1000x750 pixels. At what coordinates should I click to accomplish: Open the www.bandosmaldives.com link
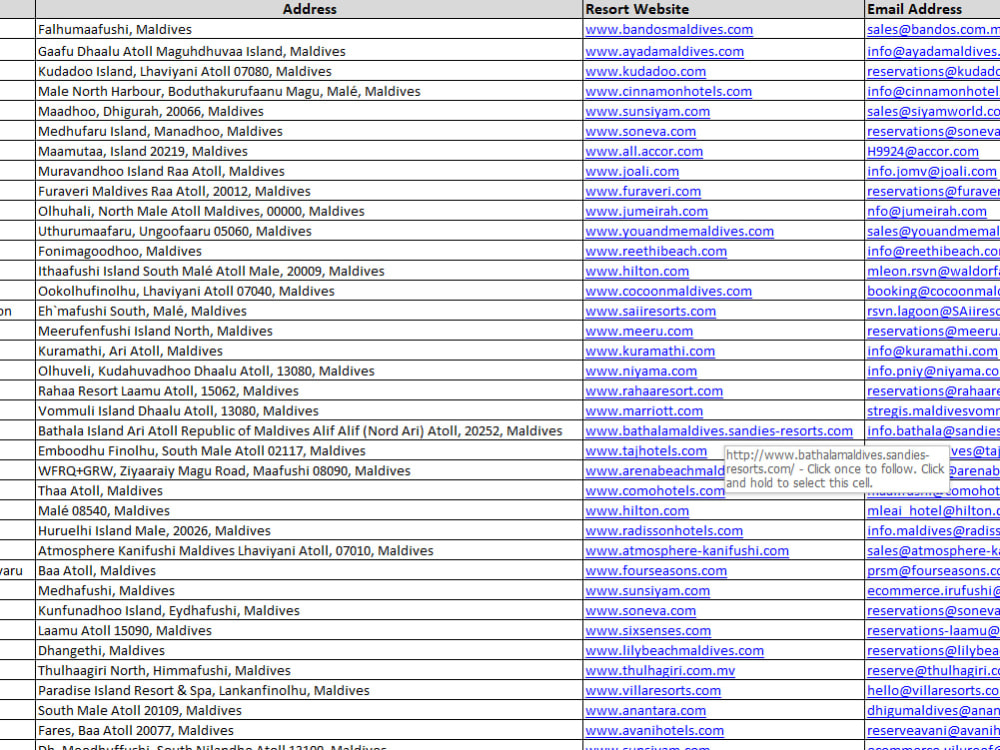pyautogui.click(x=668, y=29)
